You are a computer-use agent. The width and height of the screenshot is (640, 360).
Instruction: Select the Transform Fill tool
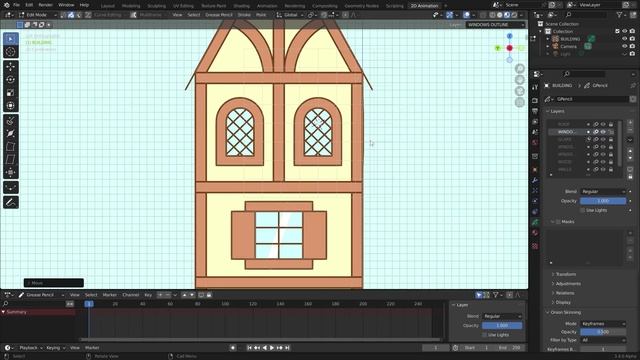tap(11, 187)
